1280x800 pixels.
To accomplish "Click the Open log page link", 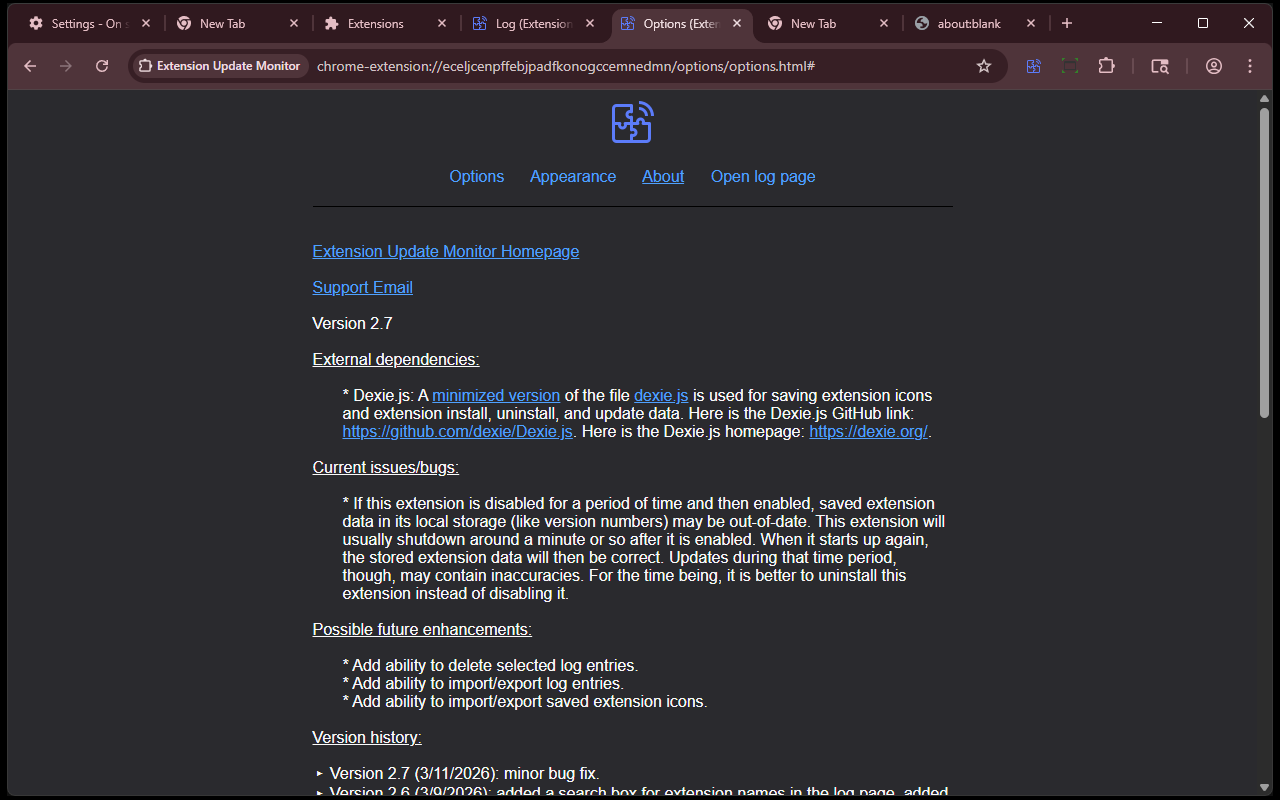I will (x=763, y=176).
